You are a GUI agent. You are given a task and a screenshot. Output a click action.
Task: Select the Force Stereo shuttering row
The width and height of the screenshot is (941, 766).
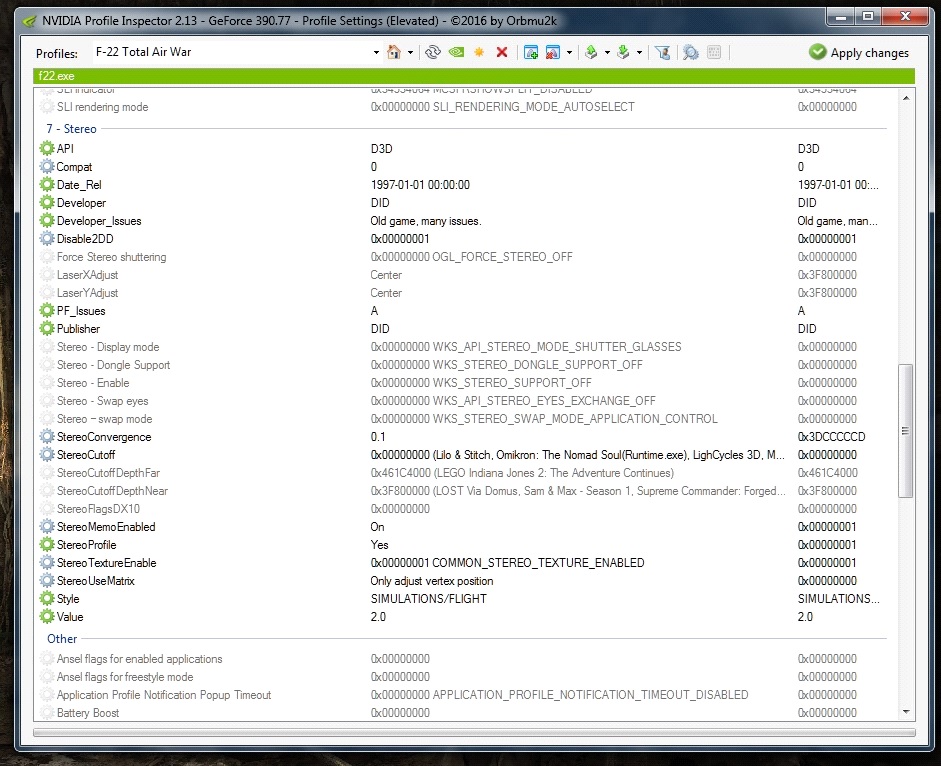[x=462, y=257]
